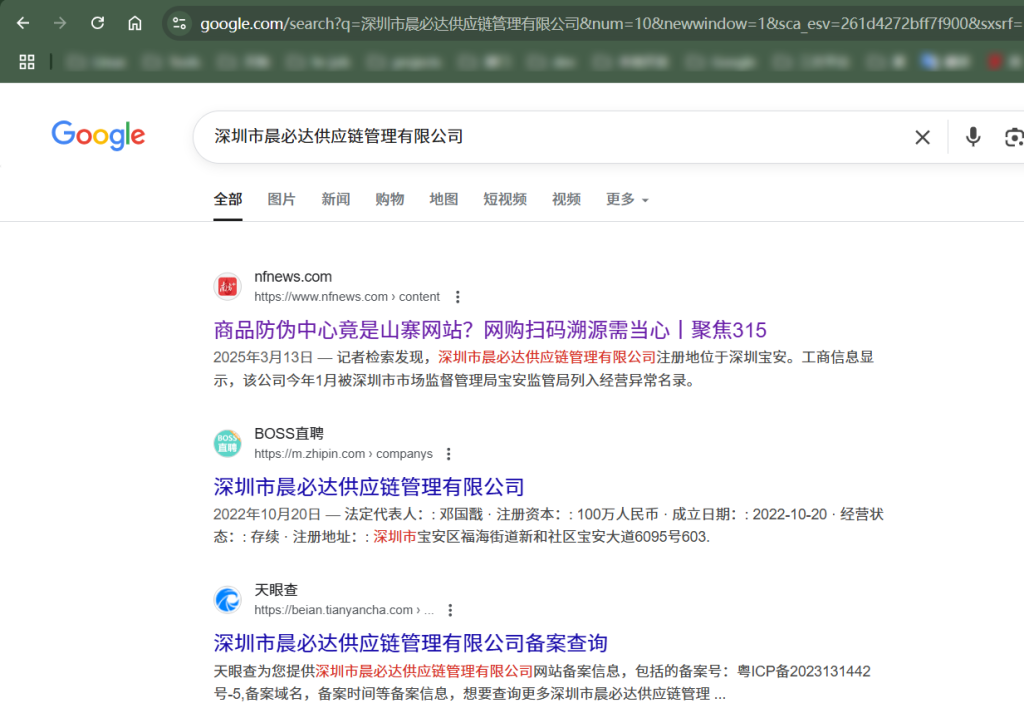Image resolution: width=1024 pixels, height=718 pixels.
Task: Click the https://m.zhipin.com › companys URL
Action: [344, 454]
